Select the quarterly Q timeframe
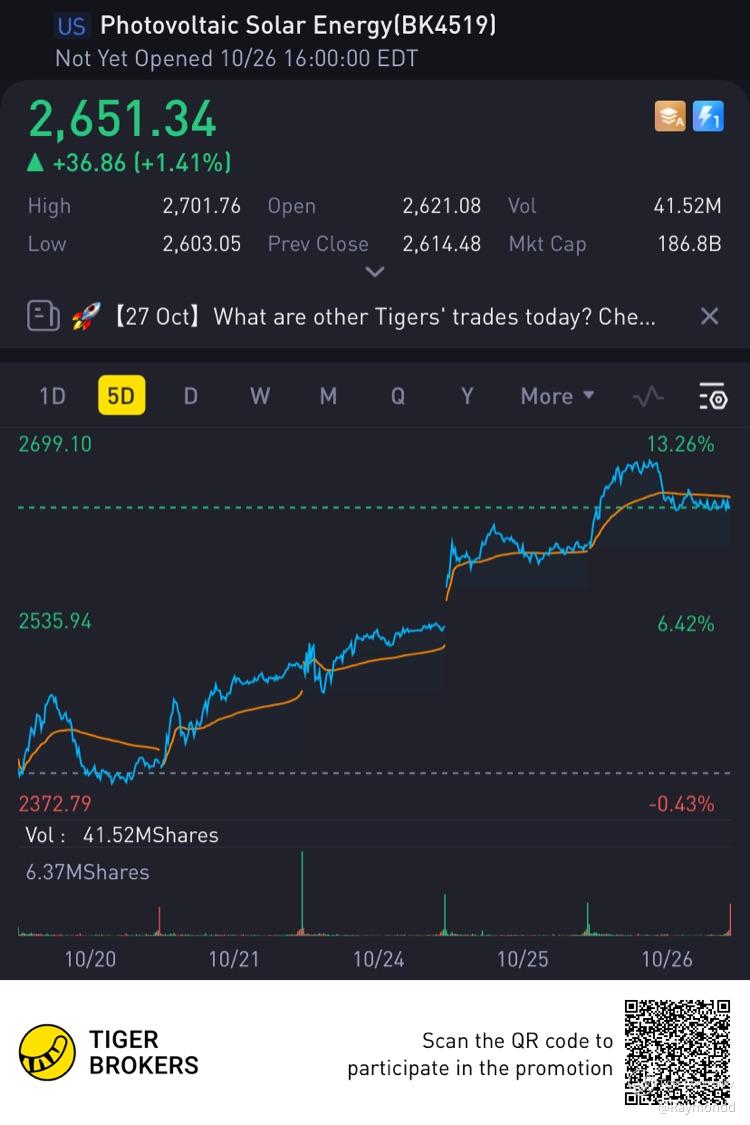750x1125 pixels. [398, 396]
